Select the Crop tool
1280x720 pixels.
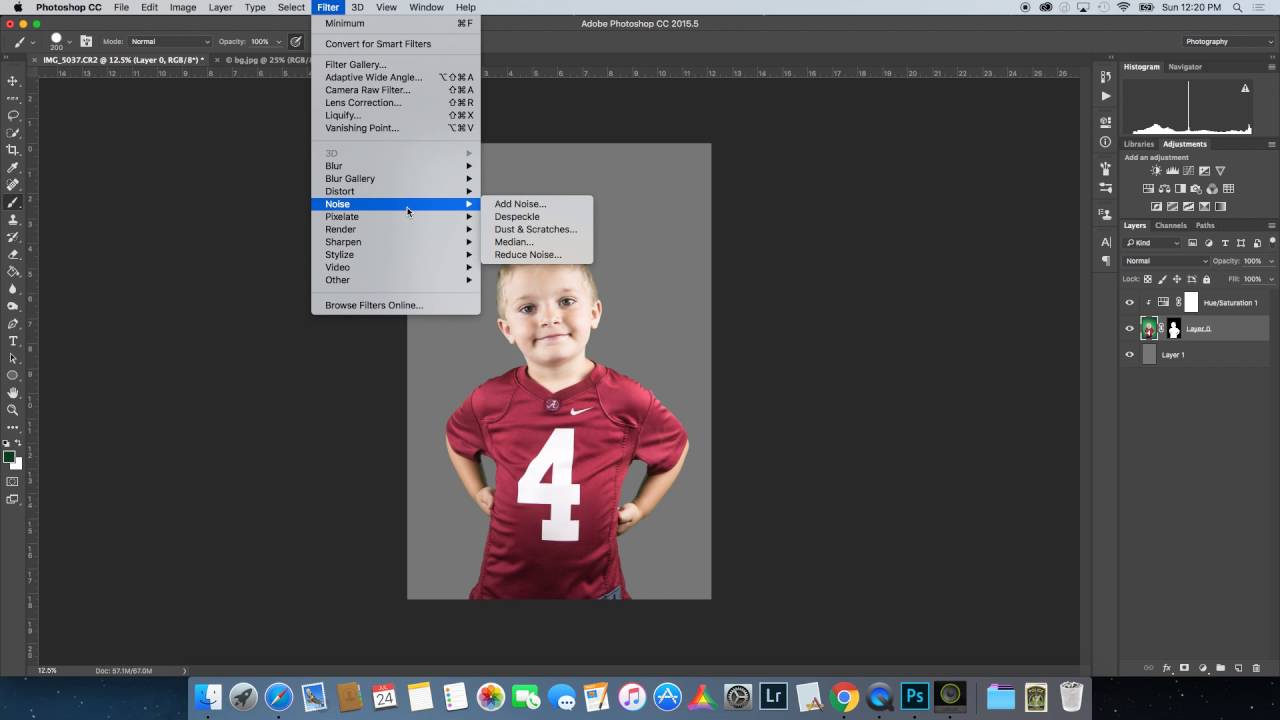tap(13, 150)
